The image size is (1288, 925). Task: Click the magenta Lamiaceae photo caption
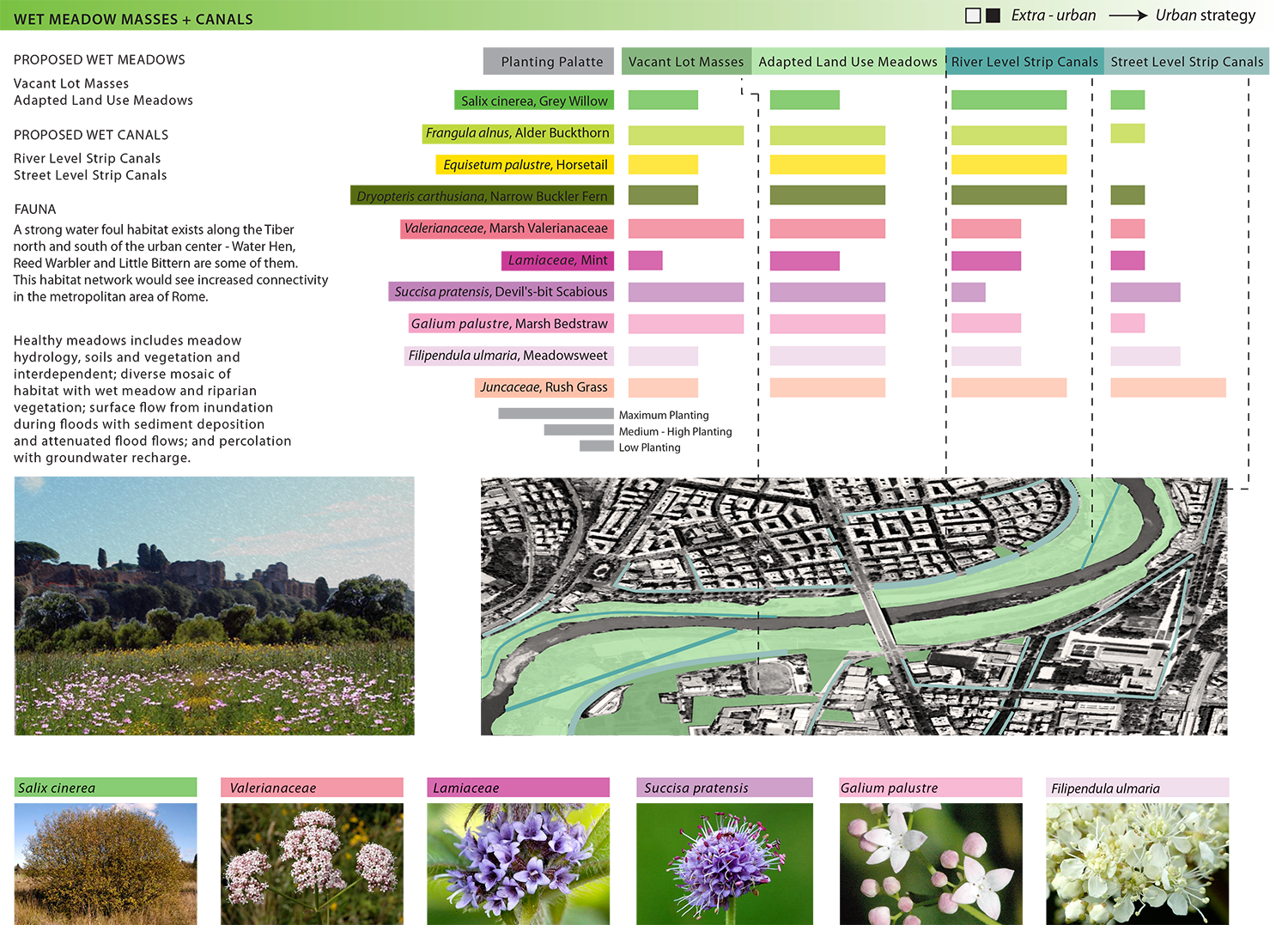519,788
